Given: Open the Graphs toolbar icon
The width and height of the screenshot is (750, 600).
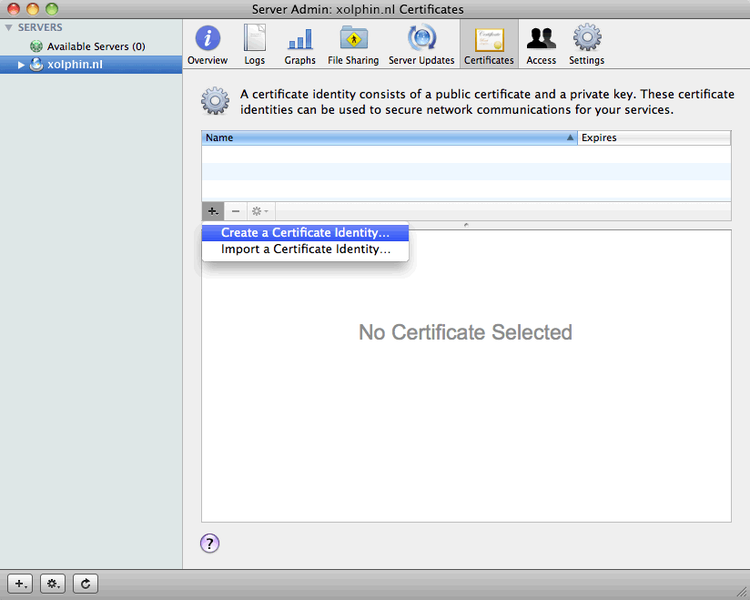Looking at the screenshot, I should click(300, 45).
